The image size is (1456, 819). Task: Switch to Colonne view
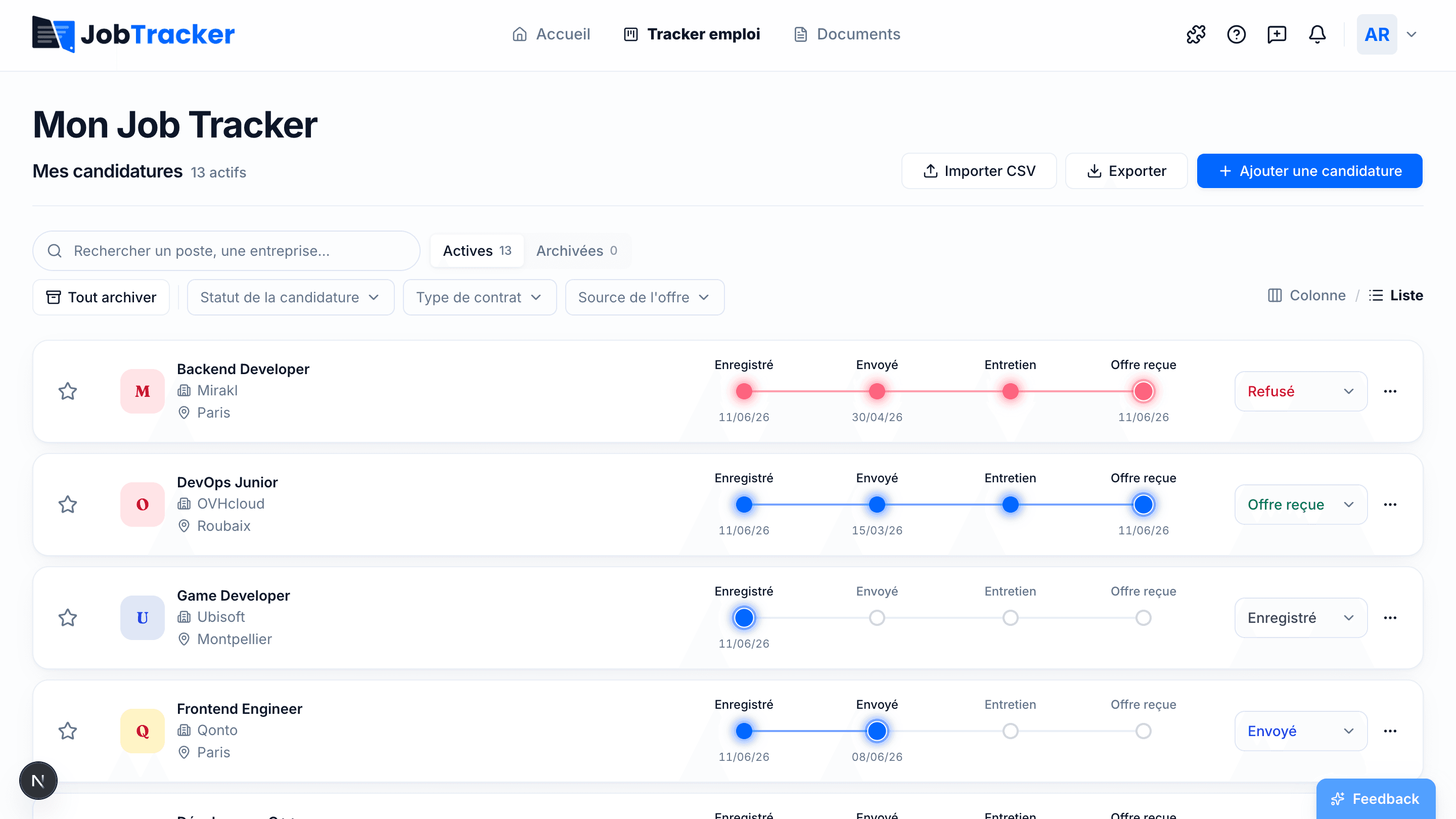tap(1306, 296)
